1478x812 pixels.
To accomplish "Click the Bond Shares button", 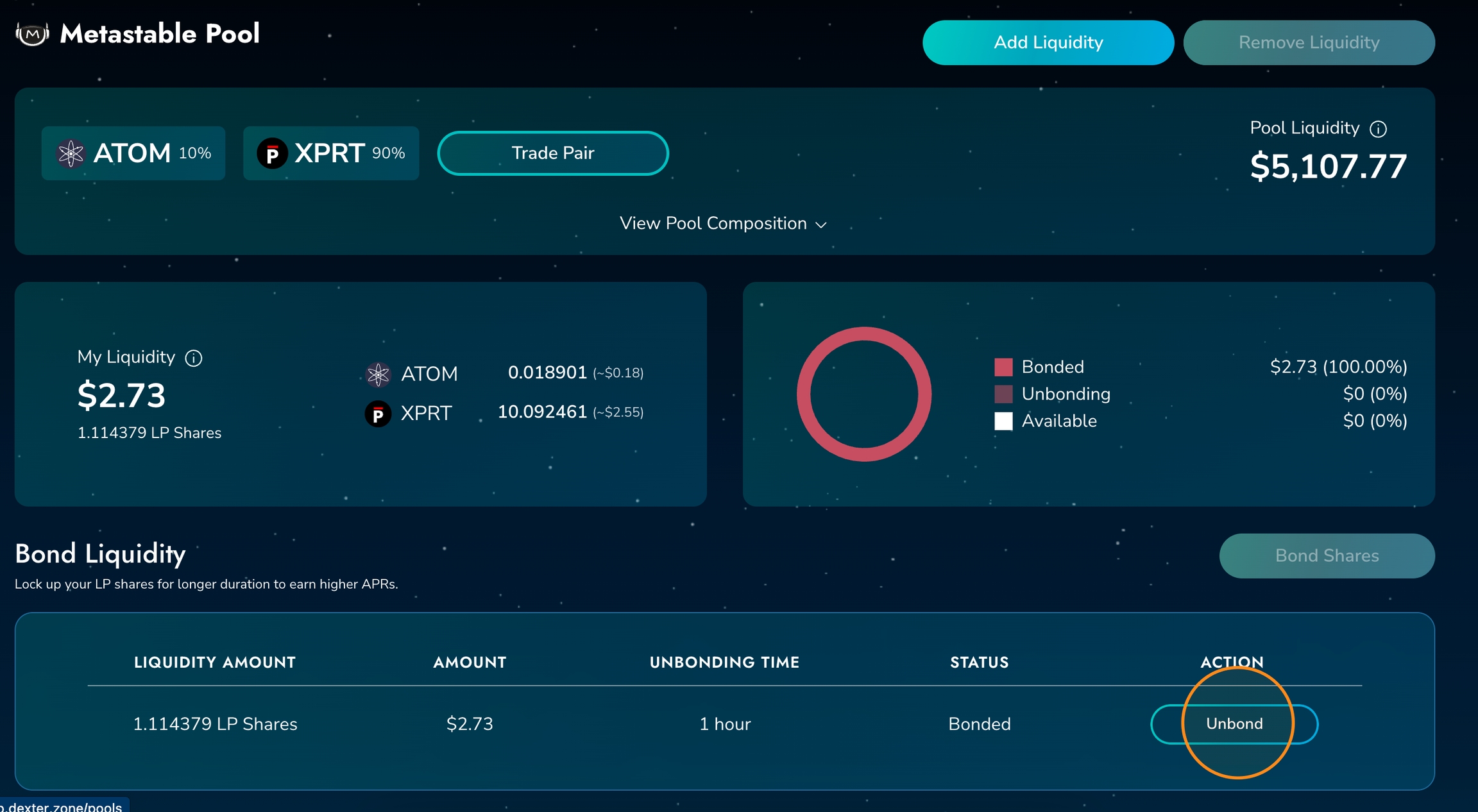I will pyautogui.click(x=1327, y=555).
